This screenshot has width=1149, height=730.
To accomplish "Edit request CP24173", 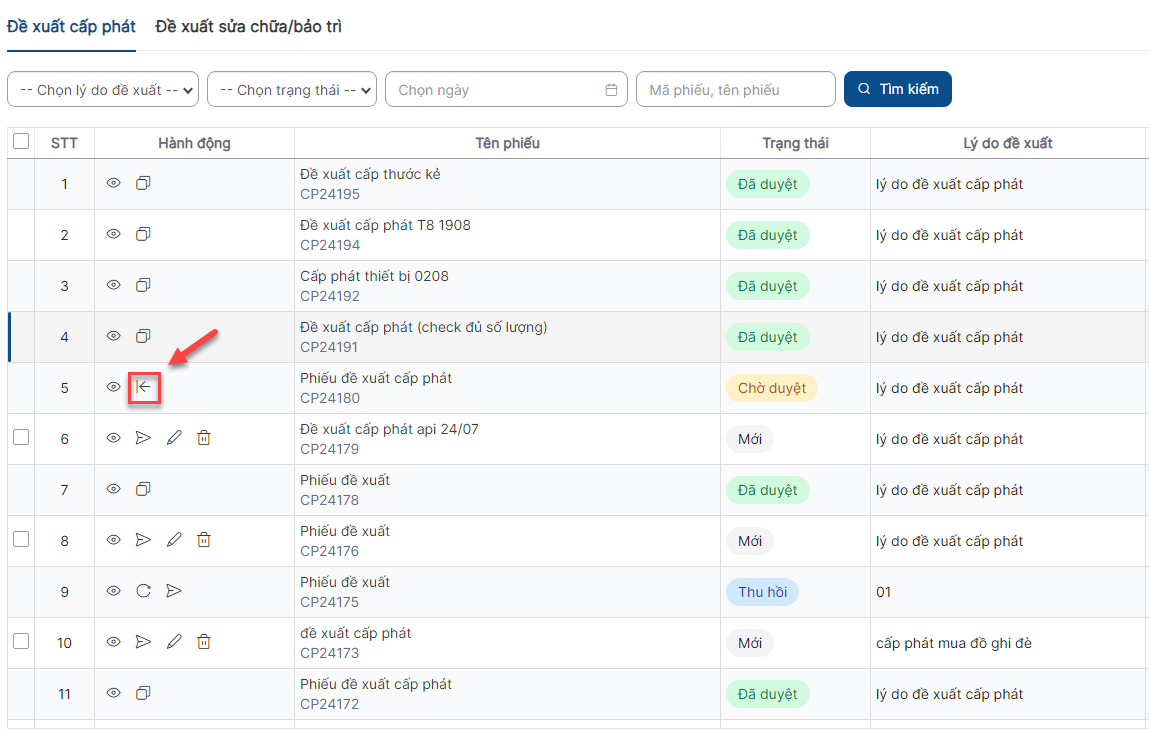I will pyautogui.click(x=174, y=641).
